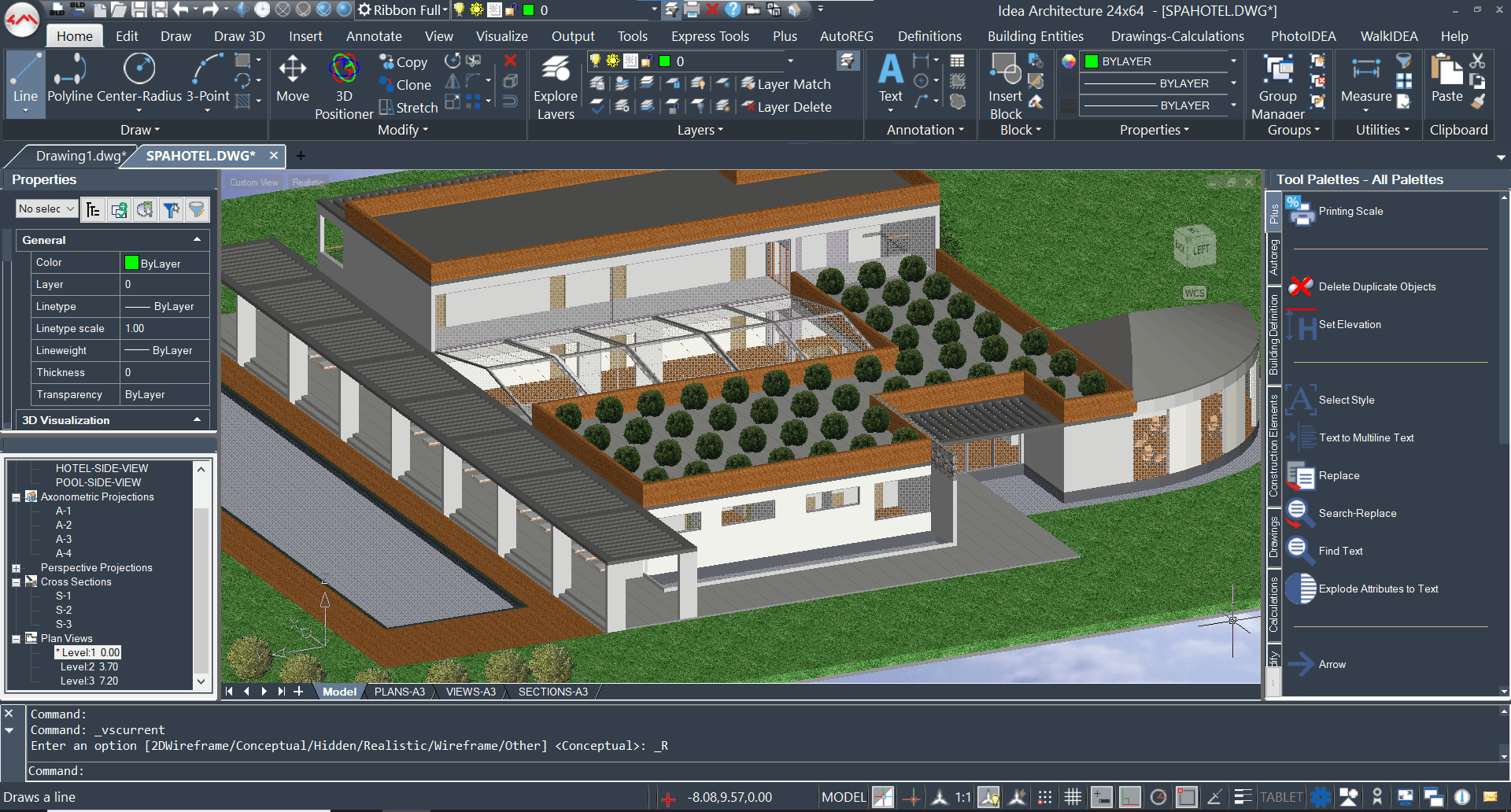
Task: Select the Line drawing tool
Action: 25,81
